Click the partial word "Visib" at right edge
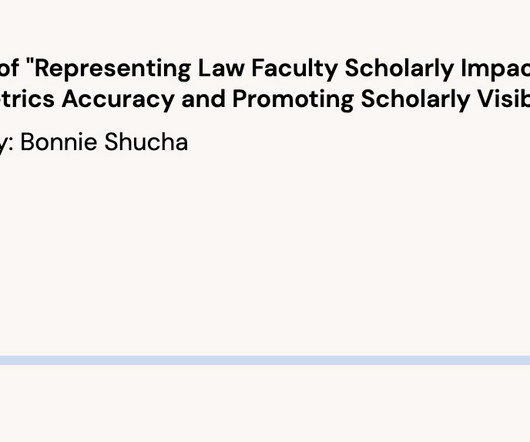This screenshot has width=530, height=442. (503, 98)
